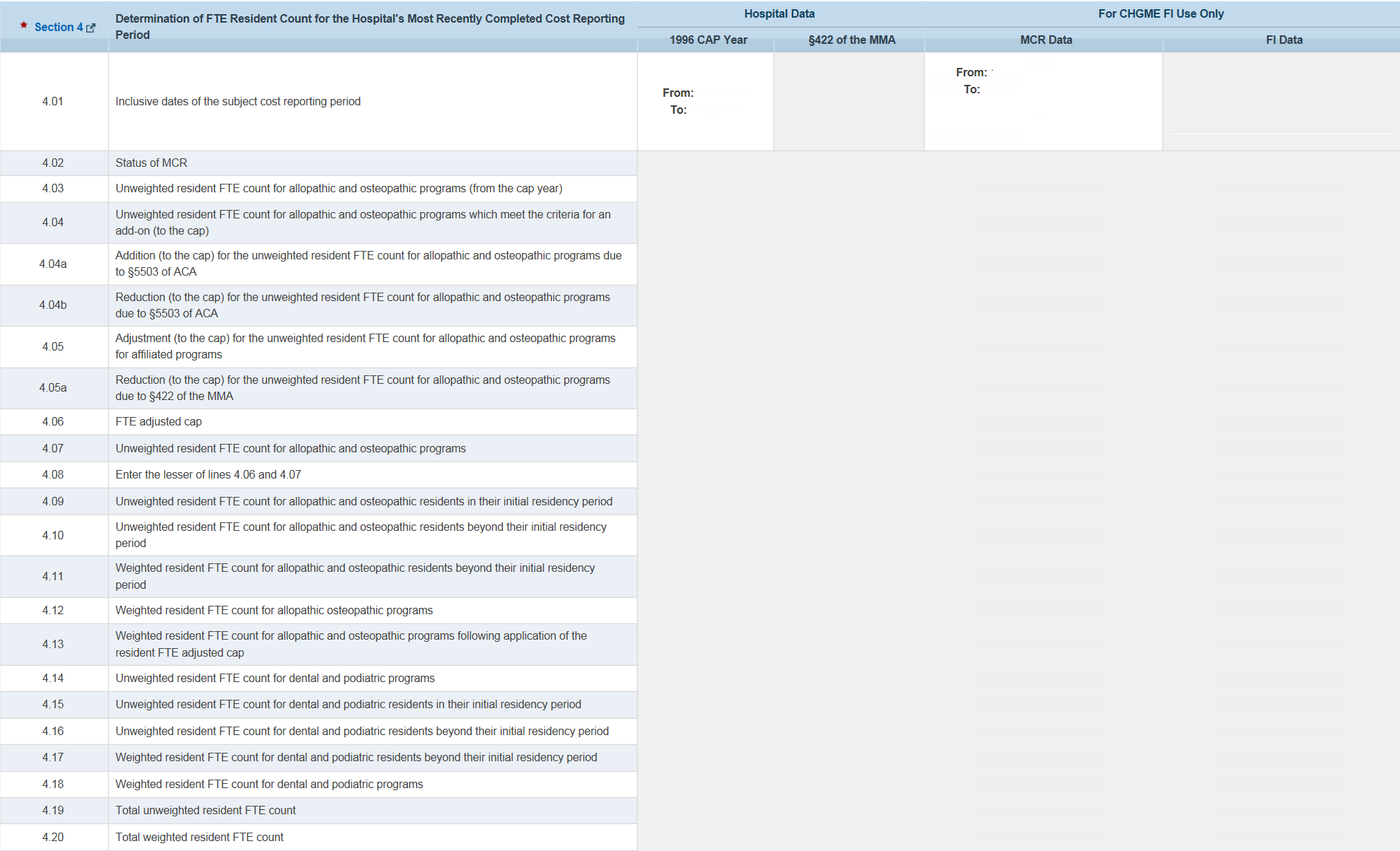Click the For CHGME FI Use Only header
The image size is (1400, 851).
point(1160,13)
